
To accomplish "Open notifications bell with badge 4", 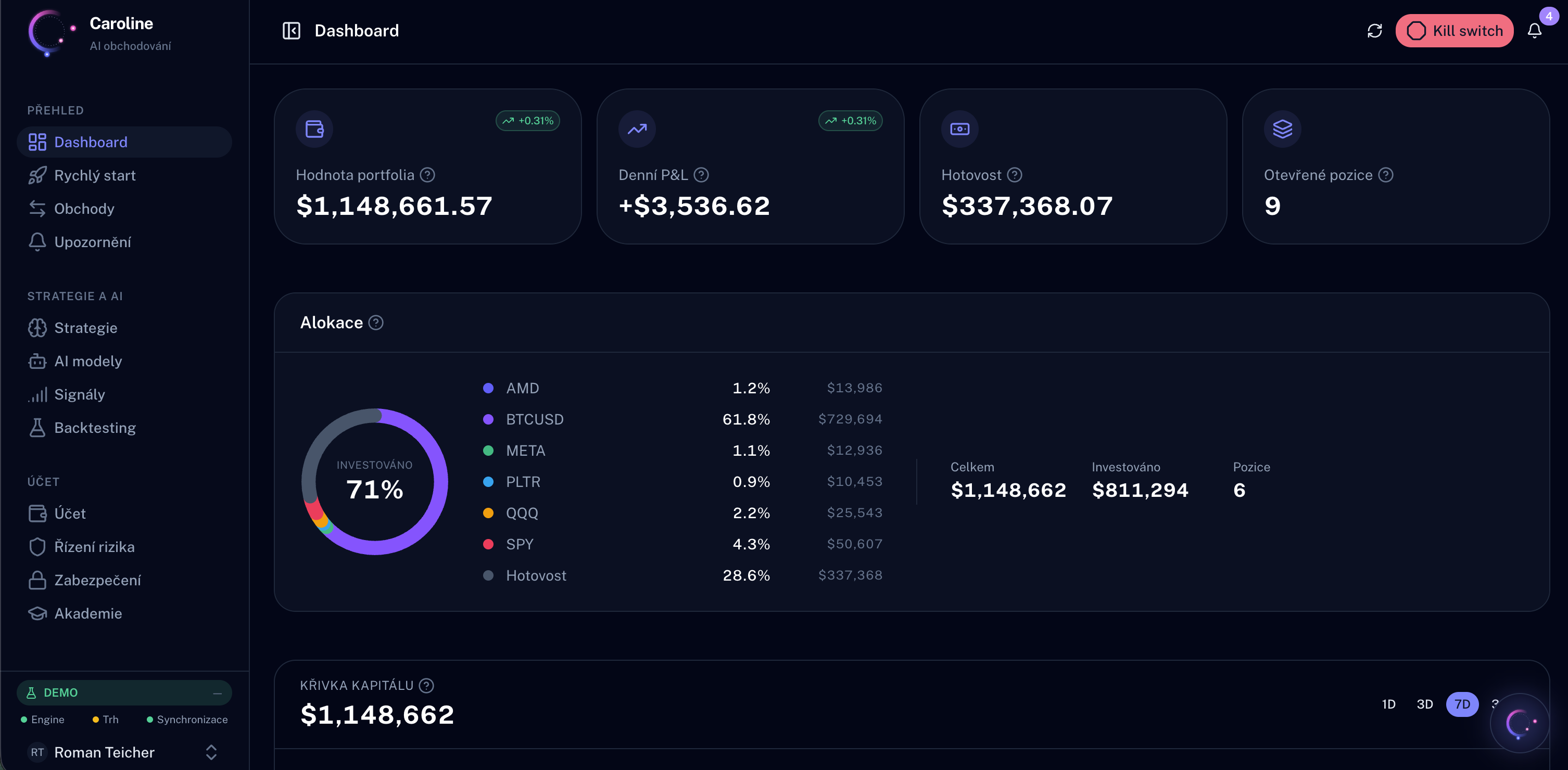I will pos(1535,31).
